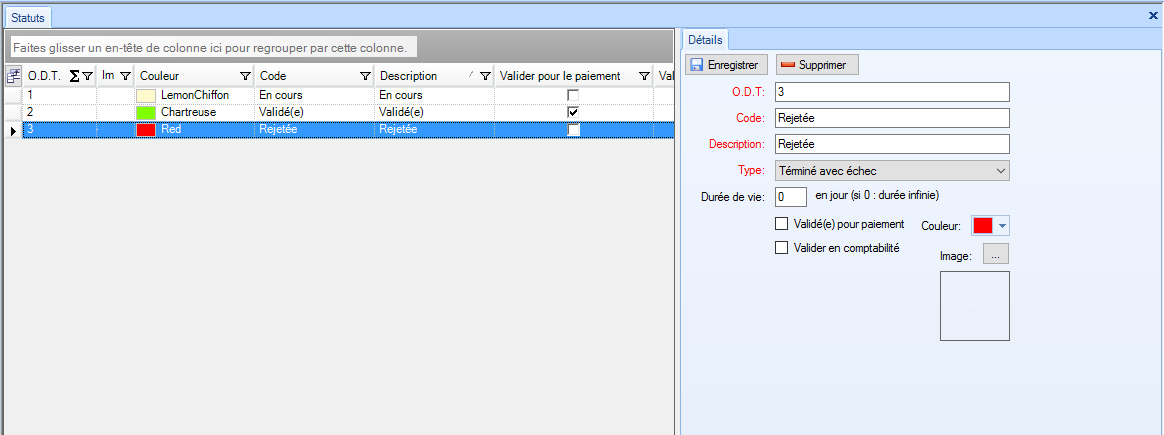Close the Statuts panel with the X

point(1153,16)
